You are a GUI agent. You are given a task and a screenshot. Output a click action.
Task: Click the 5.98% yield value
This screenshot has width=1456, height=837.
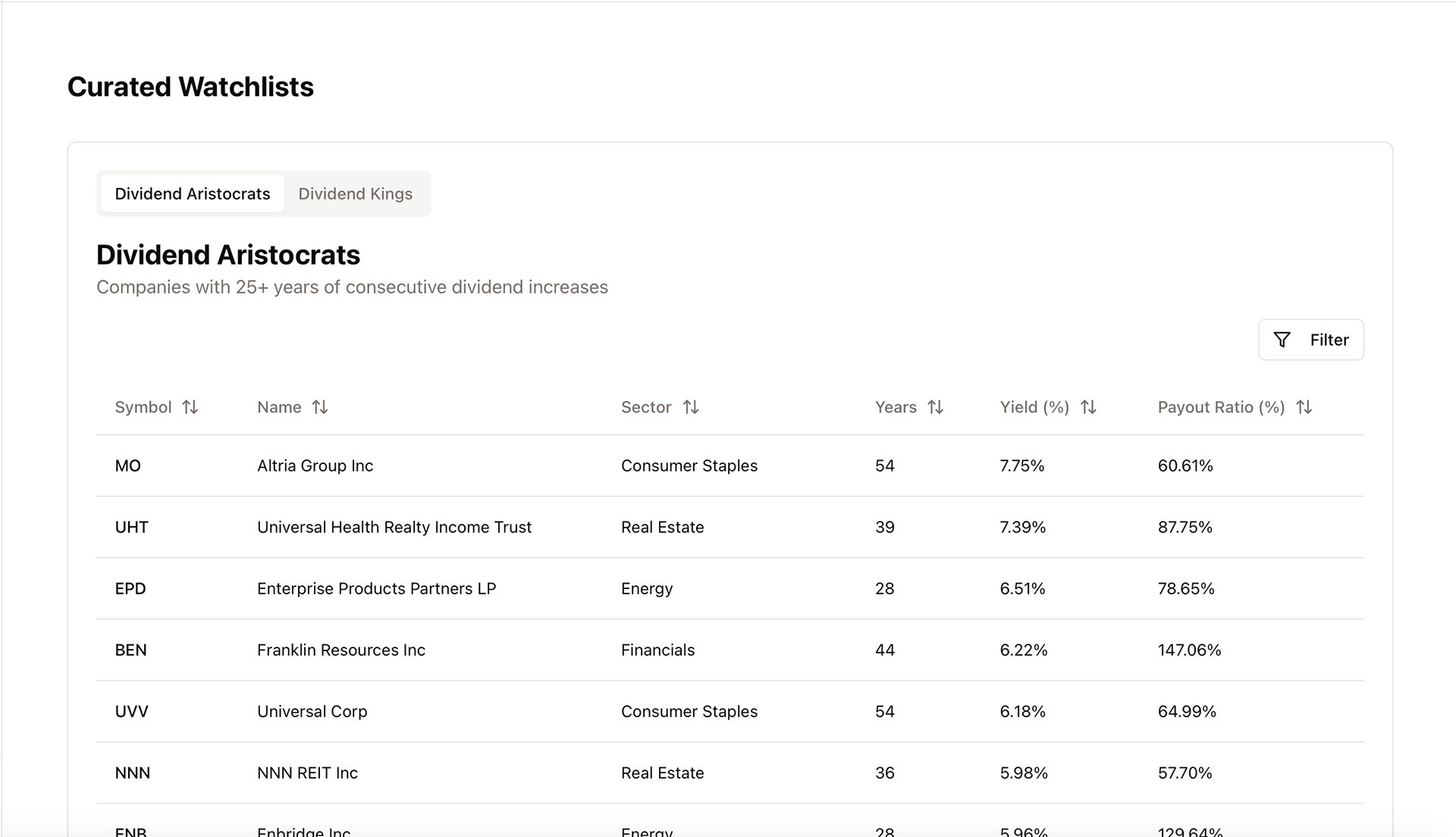pos(1023,773)
